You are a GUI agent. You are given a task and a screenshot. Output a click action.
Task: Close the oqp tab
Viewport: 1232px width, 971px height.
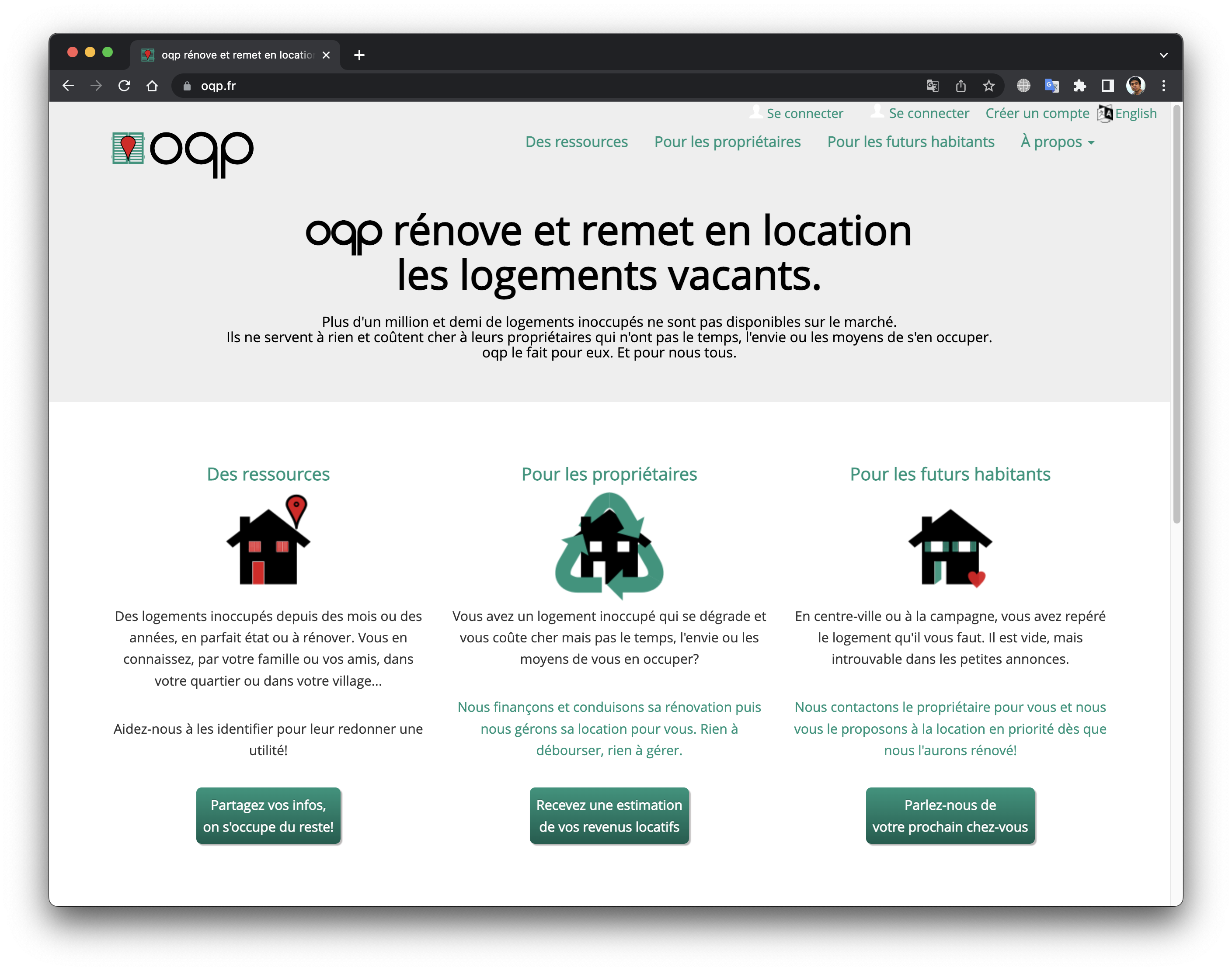[x=326, y=55]
